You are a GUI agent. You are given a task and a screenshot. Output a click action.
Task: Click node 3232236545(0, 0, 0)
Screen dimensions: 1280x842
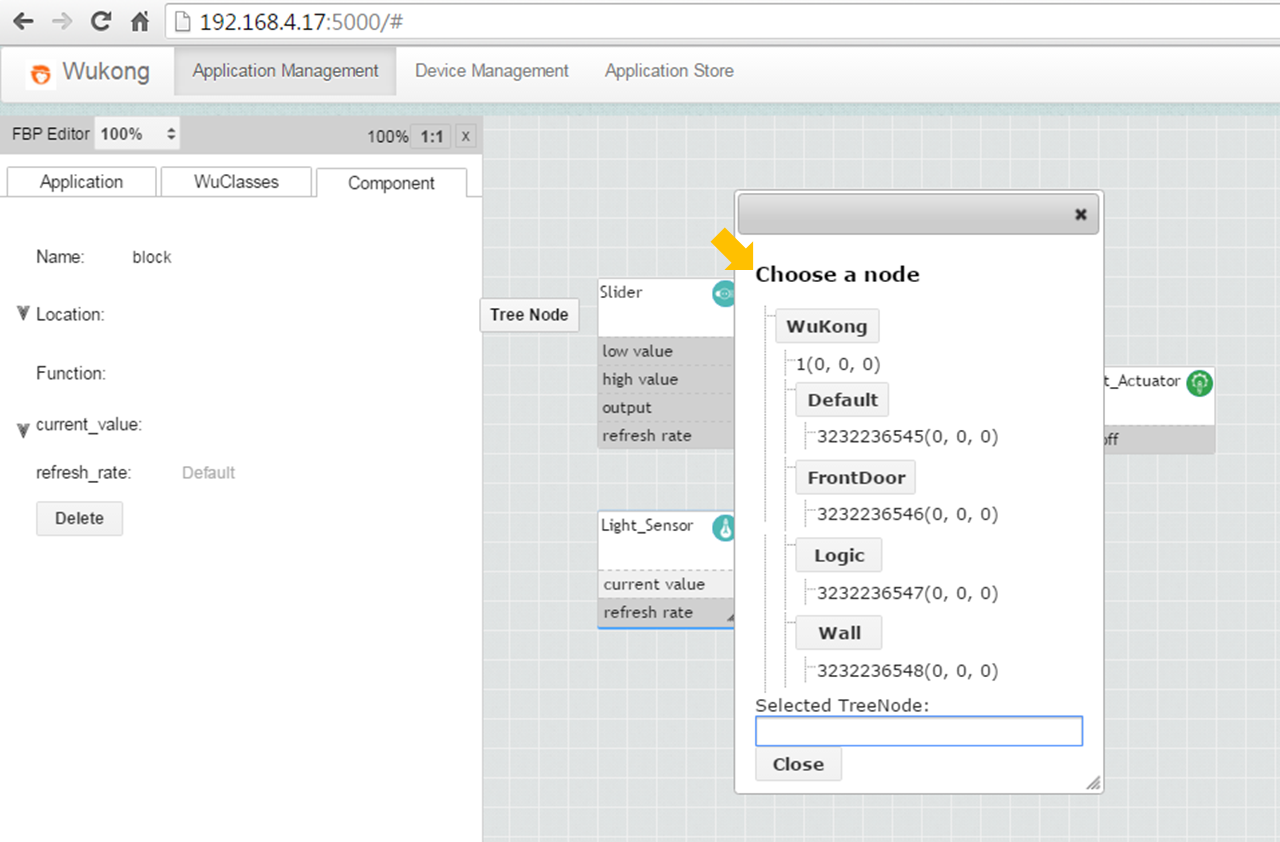pos(907,437)
